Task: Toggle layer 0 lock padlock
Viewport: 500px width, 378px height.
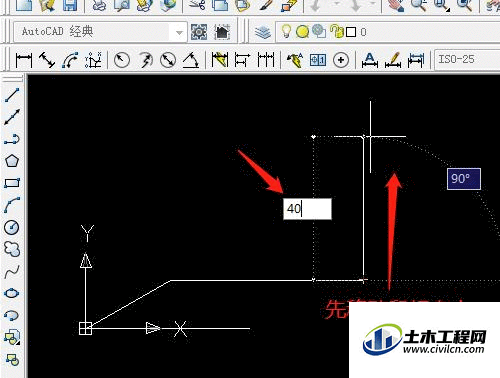Action: (x=337, y=32)
